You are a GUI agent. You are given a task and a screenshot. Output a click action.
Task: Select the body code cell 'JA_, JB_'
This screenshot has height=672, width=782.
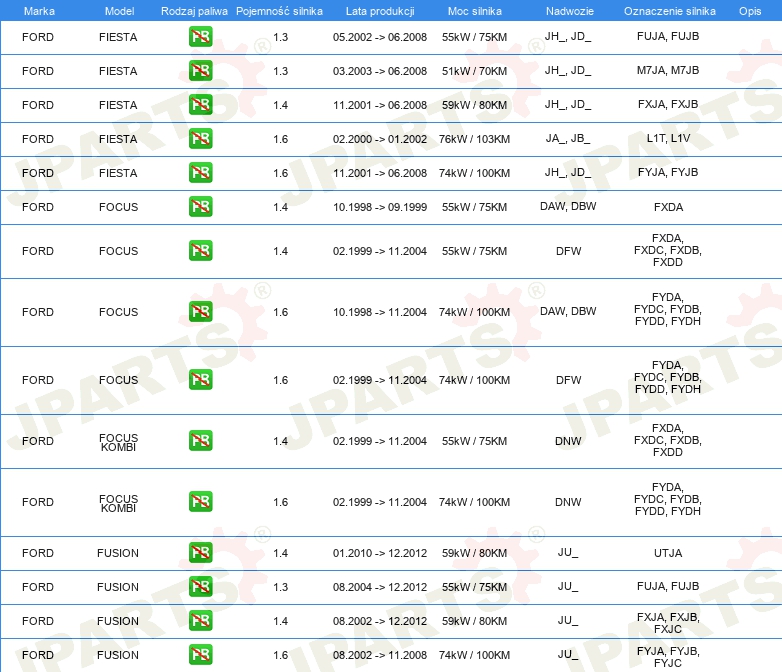pos(568,138)
